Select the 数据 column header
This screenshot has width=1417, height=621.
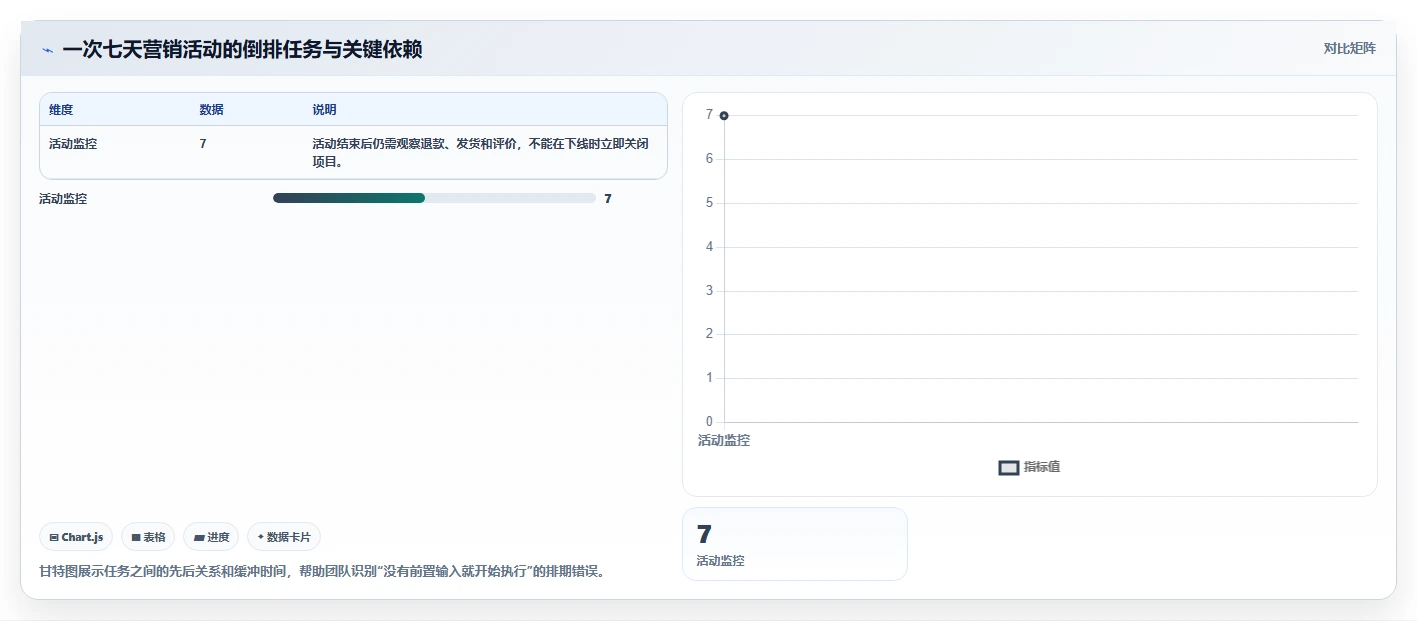pos(211,109)
